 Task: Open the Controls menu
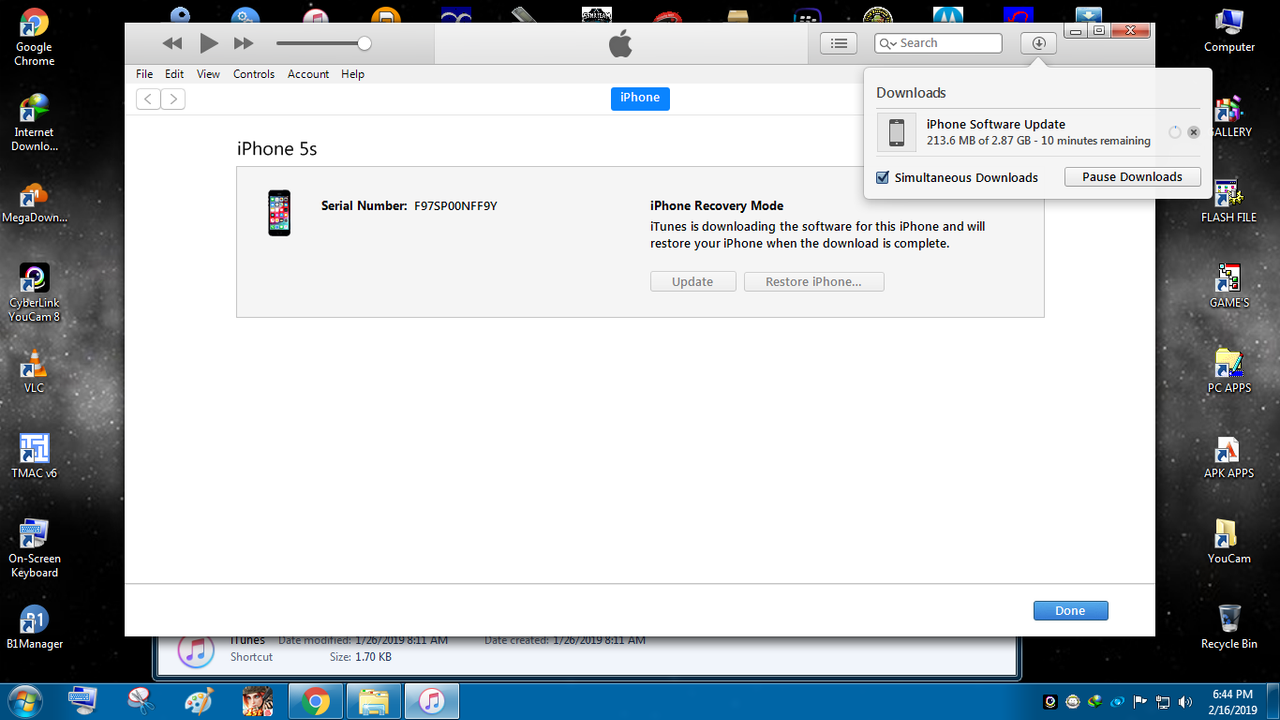click(254, 74)
